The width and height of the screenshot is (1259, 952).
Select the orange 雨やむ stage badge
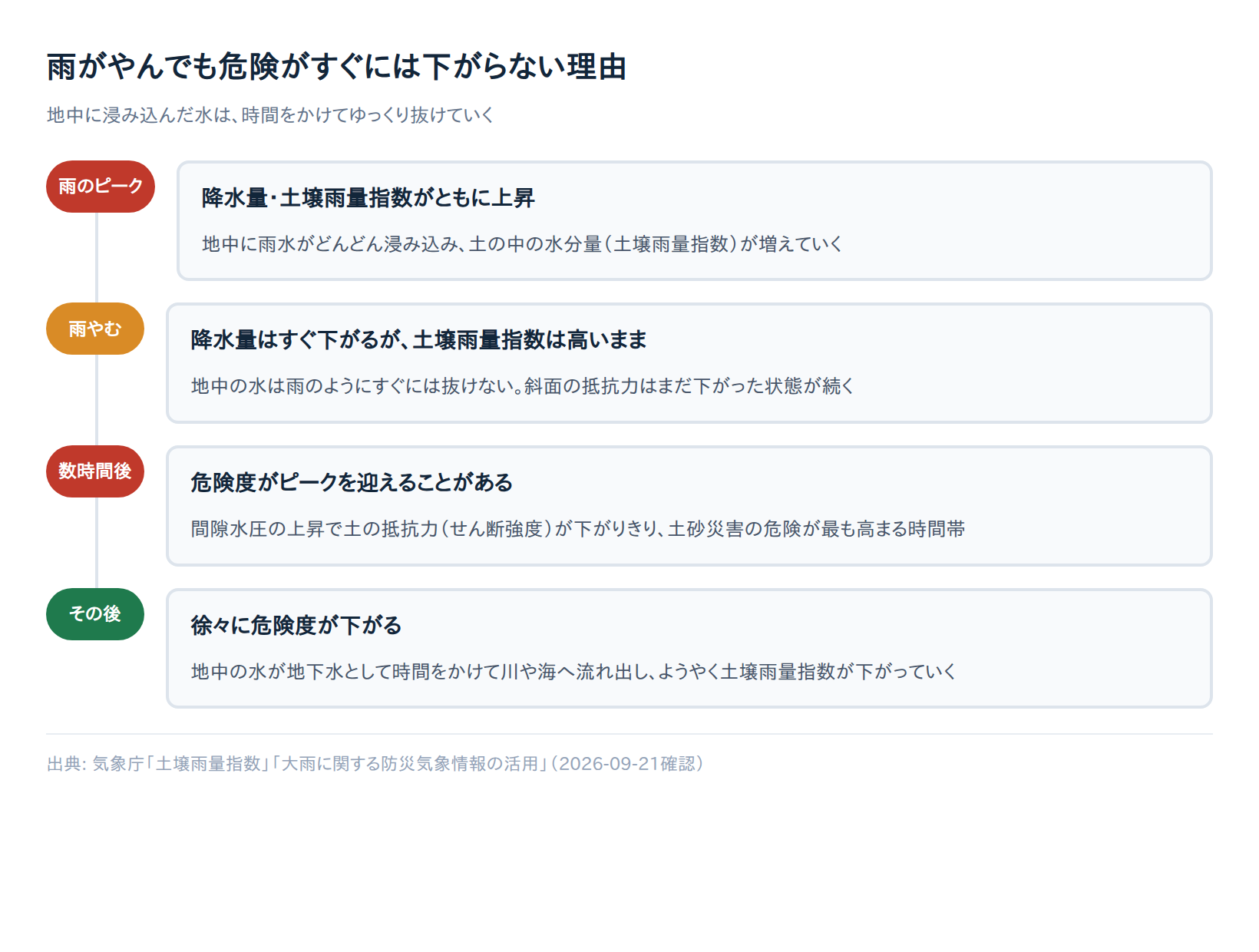coord(95,329)
